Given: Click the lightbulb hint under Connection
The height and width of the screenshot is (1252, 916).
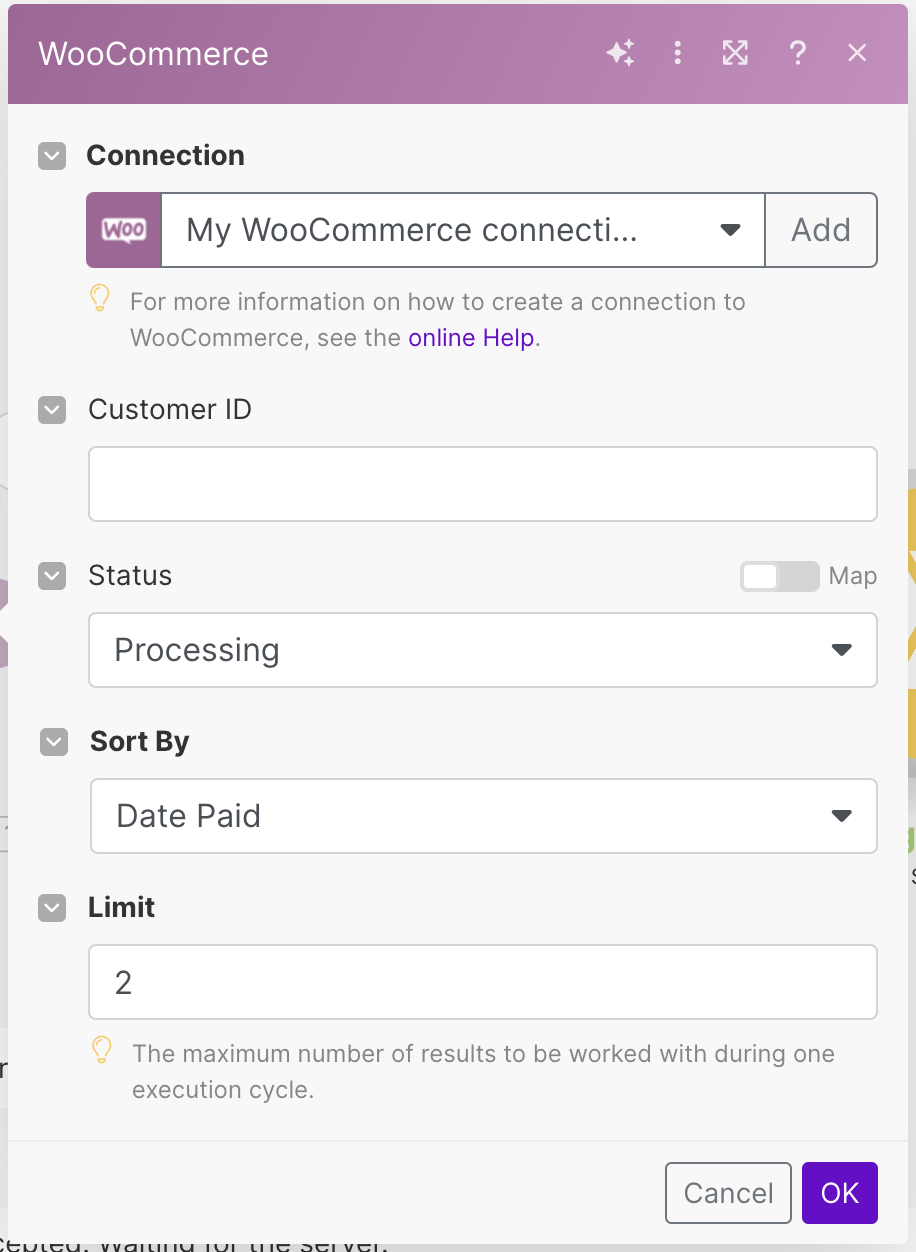Looking at the screenshot, I should pos(100,299).
